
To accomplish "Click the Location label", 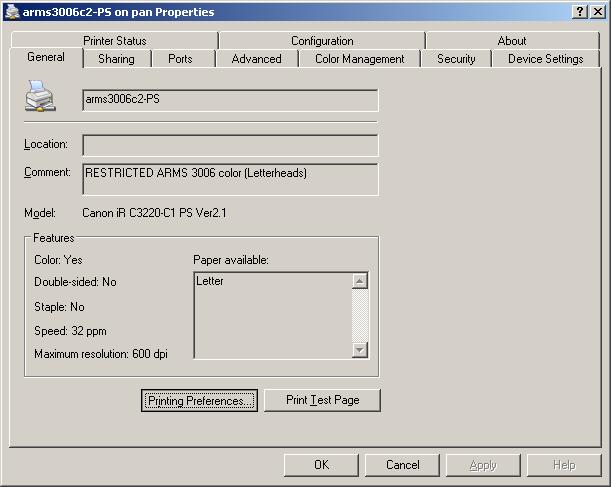I will point(46,144).
